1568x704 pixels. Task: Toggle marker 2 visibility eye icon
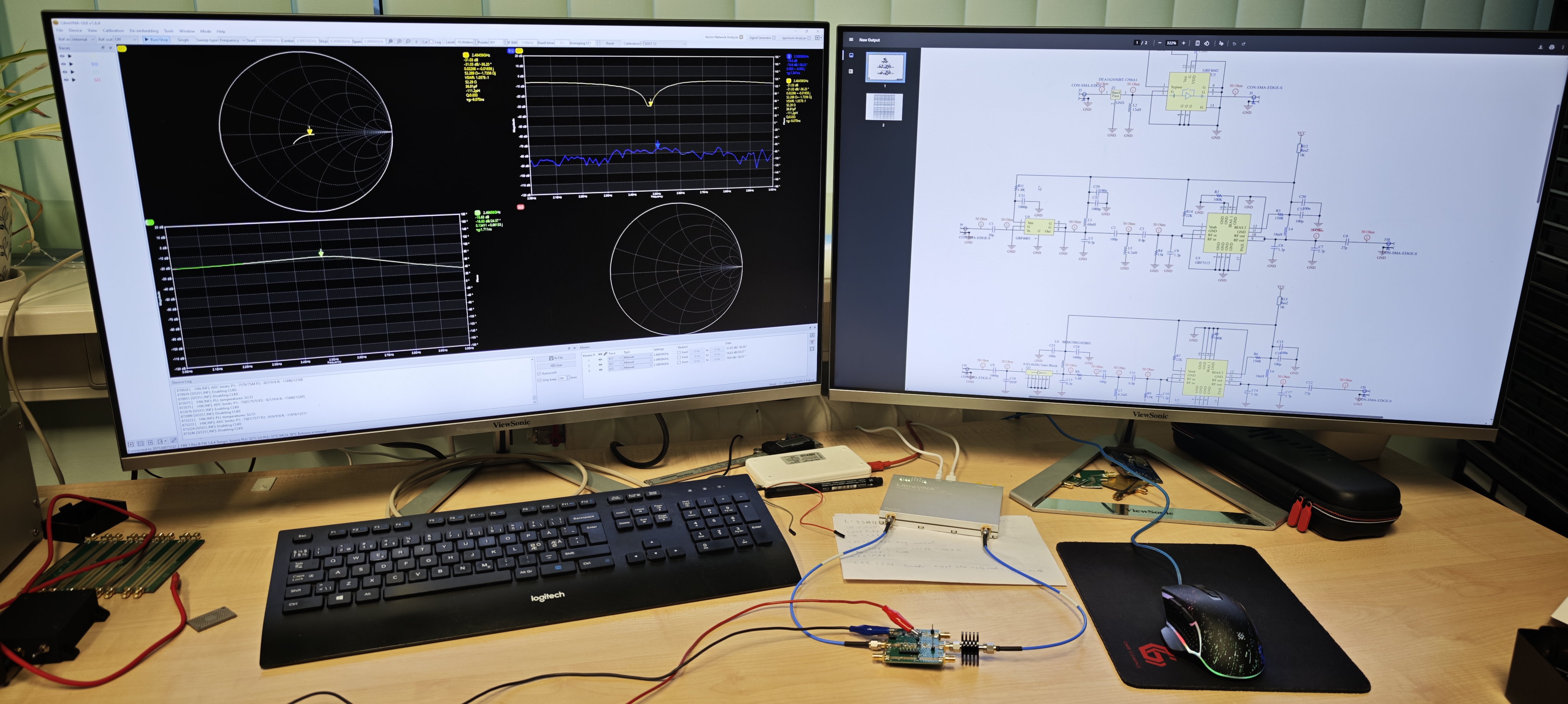[x=601, y=365]
